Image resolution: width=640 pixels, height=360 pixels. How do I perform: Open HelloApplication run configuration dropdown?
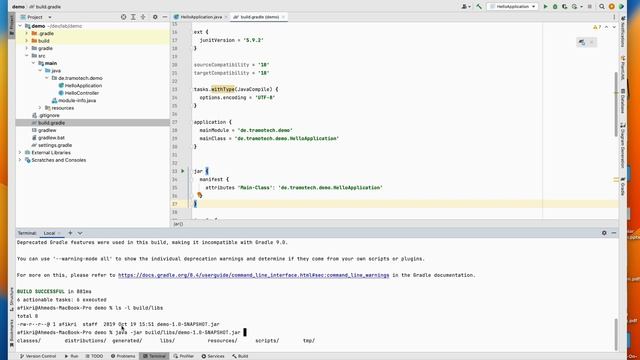[x=512, y=7]
